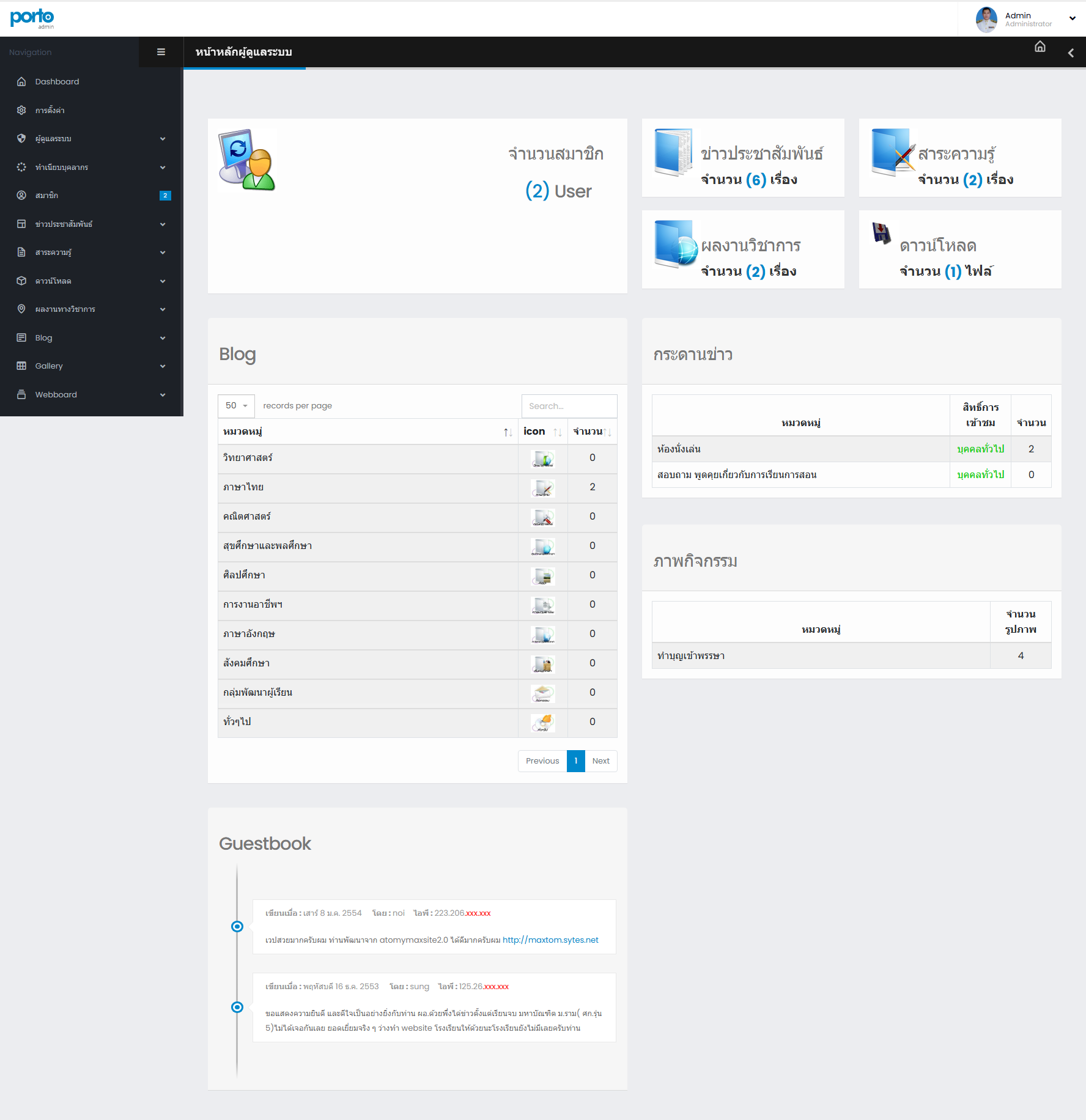Image resolution: width=1086 pixels, height=1120 pixels.
Task: Collapse the right panel with the arrow icon
Action: (x=1071, y=53)
